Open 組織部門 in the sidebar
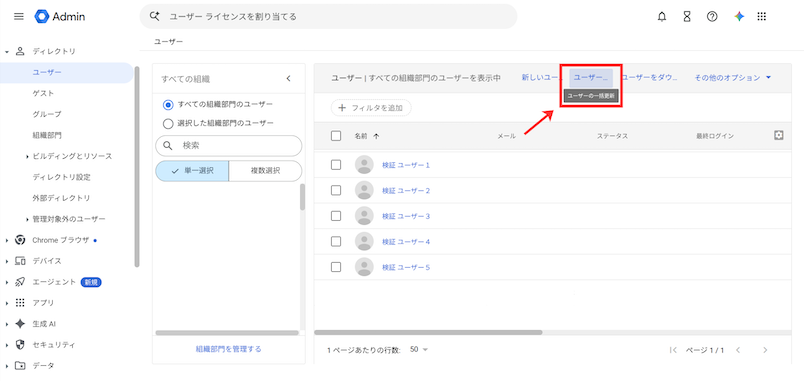This screenshot has width=804, height=381. [x=47, y=135]
